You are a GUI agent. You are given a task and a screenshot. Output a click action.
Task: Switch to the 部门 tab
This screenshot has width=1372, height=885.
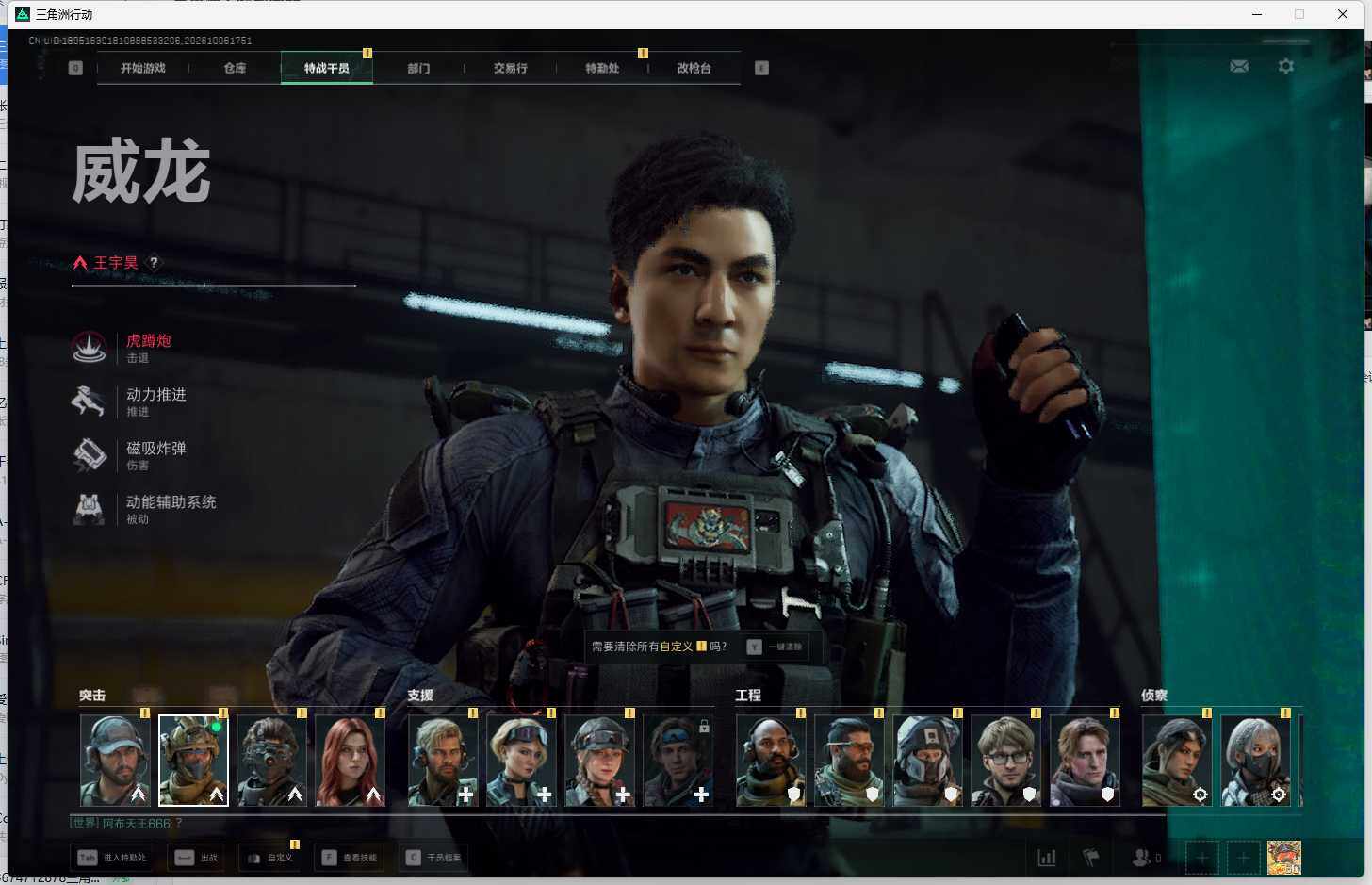418,68
